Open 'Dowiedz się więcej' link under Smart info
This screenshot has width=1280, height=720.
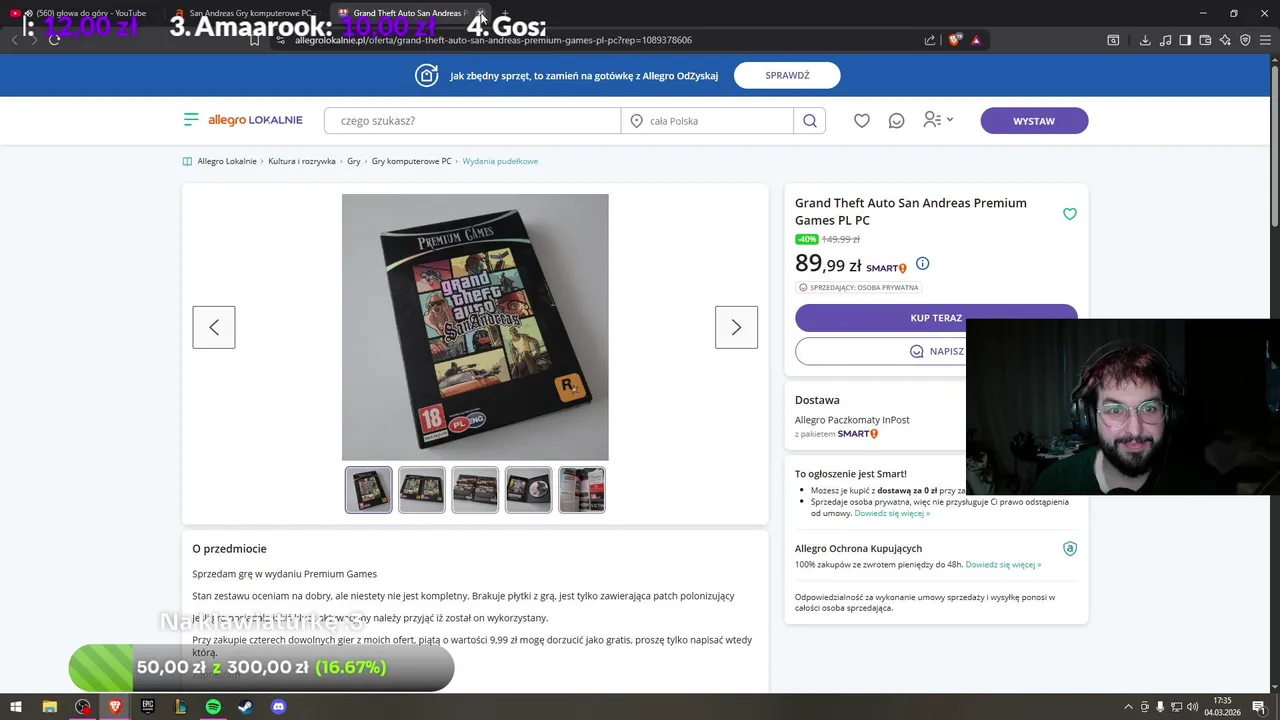coord(892,513)
